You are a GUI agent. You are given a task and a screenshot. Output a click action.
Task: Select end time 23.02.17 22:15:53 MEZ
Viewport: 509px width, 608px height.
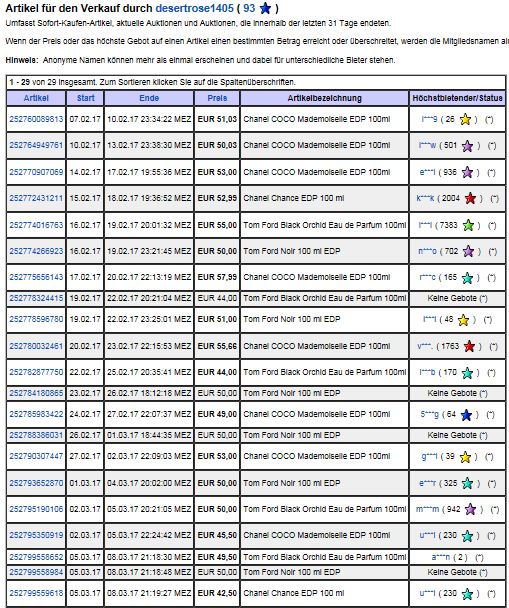pos(149,346)
